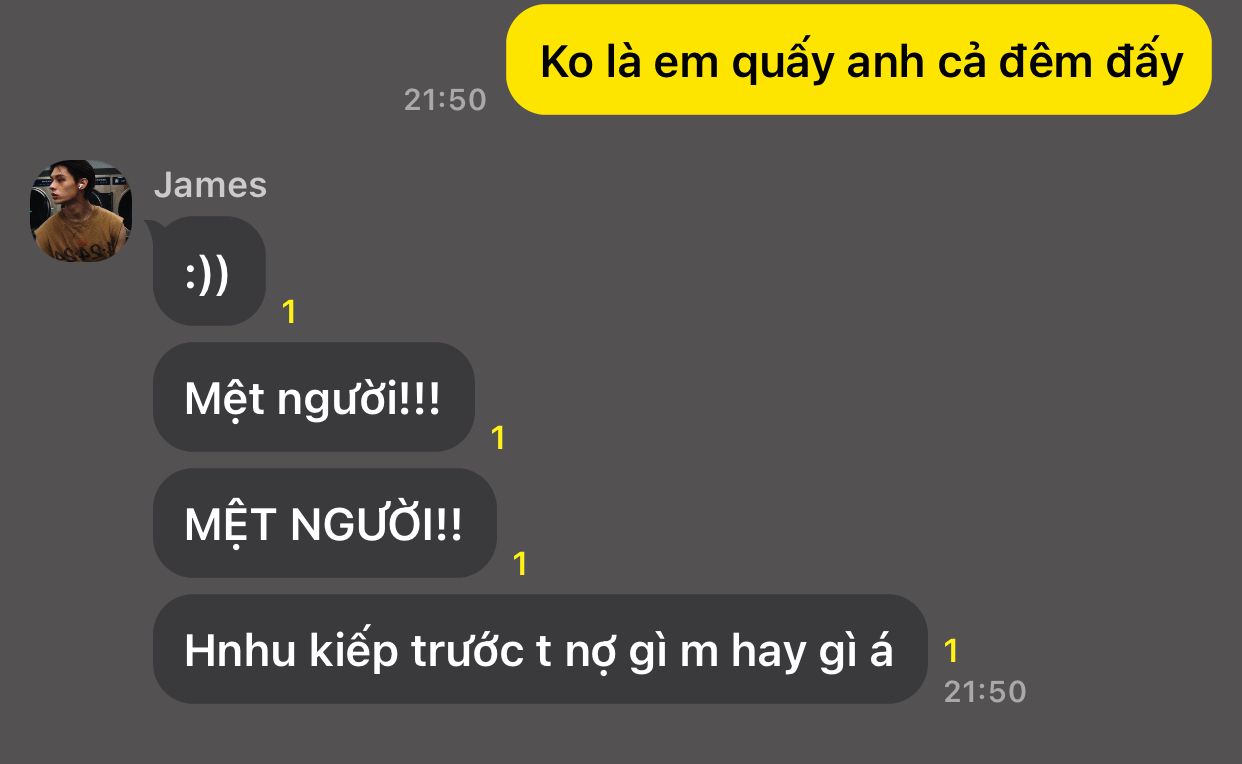Open James's profile picture avatar

(80, 210)
